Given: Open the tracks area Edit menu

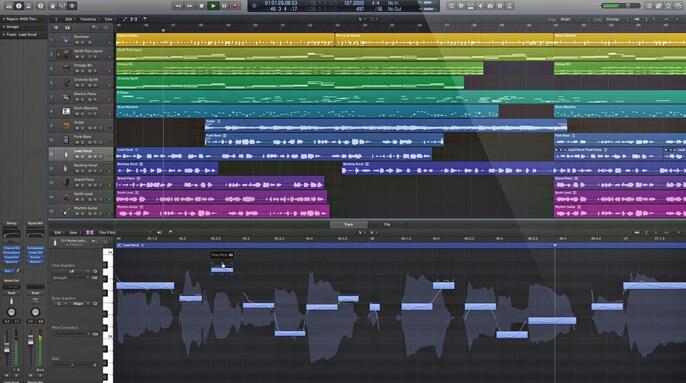Looking at the screenshot, I should coord(69,19).
